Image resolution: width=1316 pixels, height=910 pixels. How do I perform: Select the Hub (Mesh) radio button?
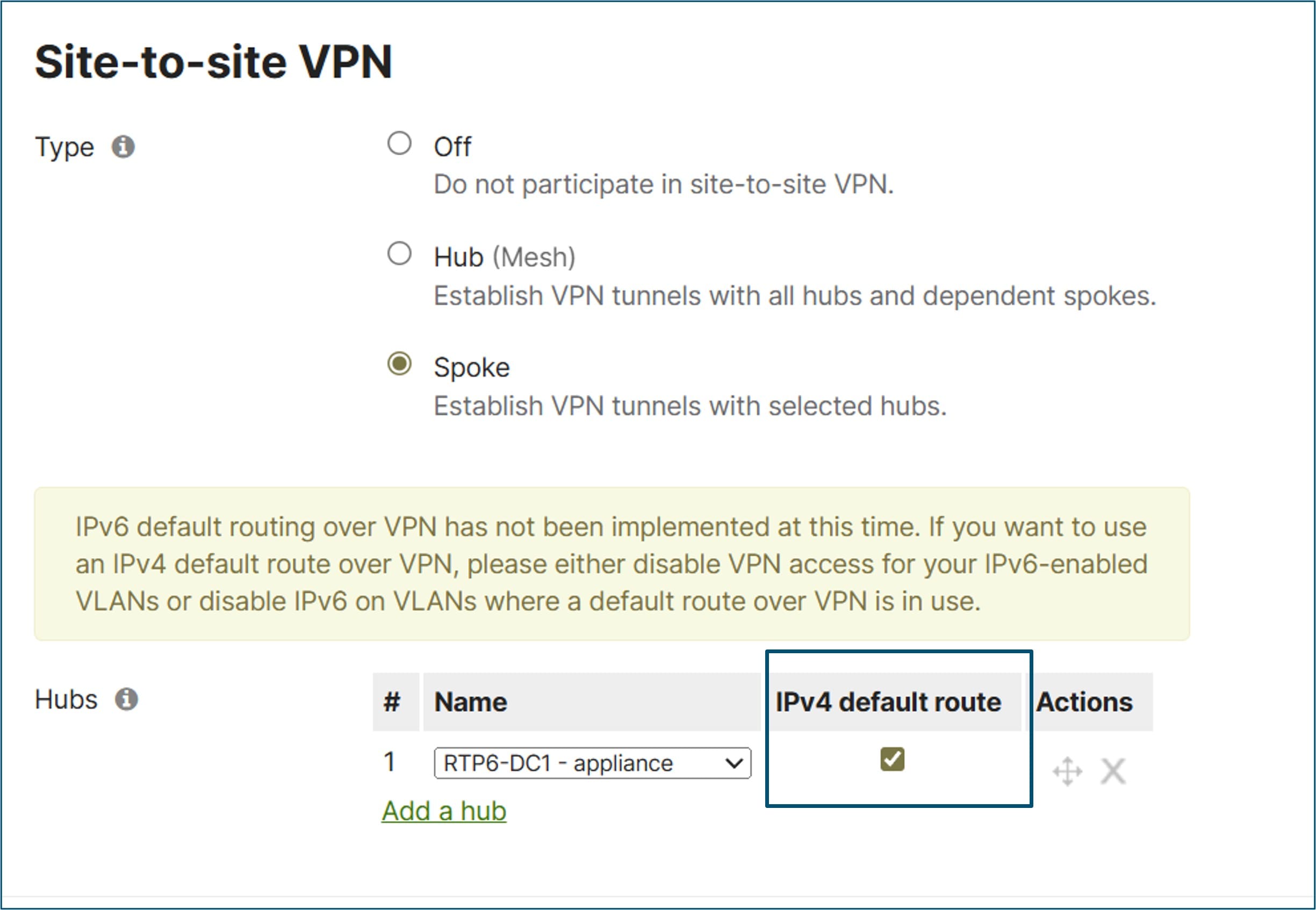click(399, 254)
